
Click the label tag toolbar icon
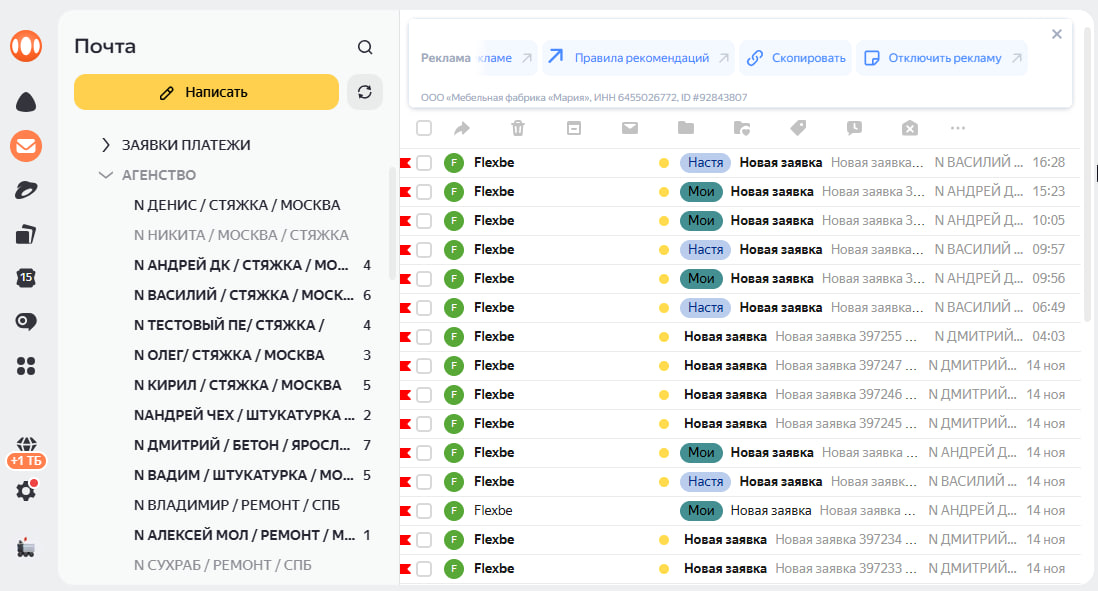(x=797, y=128)
